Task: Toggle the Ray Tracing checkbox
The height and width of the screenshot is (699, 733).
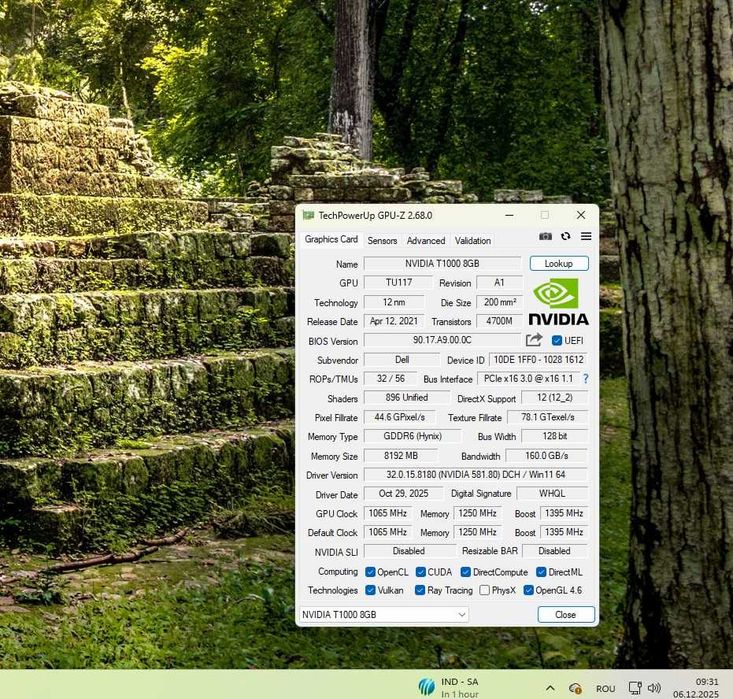Action: coord(420,590)
